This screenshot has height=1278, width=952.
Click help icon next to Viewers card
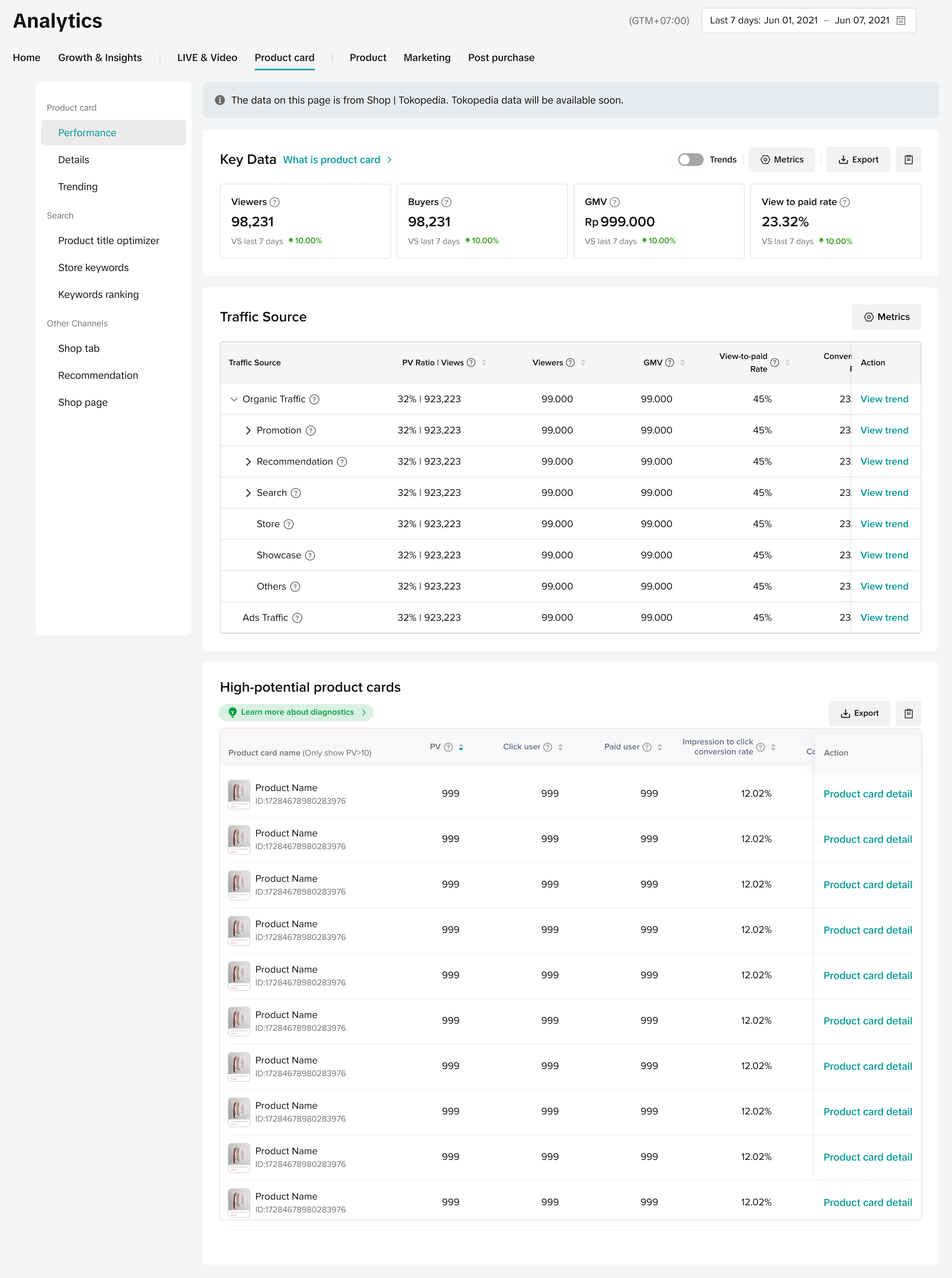pyautogui.click(x=275, y=202)
